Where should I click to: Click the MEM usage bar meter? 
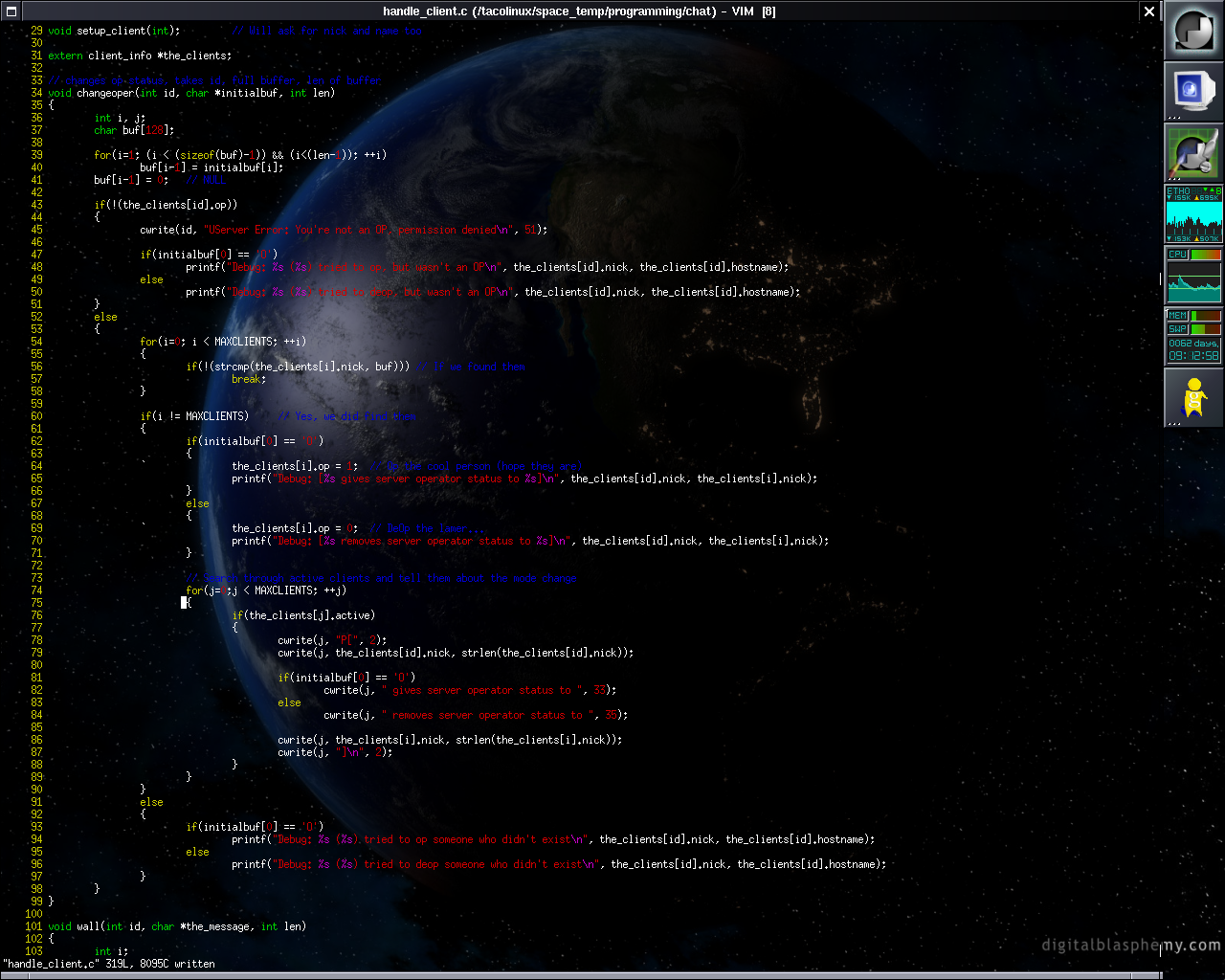point(1206,315)
